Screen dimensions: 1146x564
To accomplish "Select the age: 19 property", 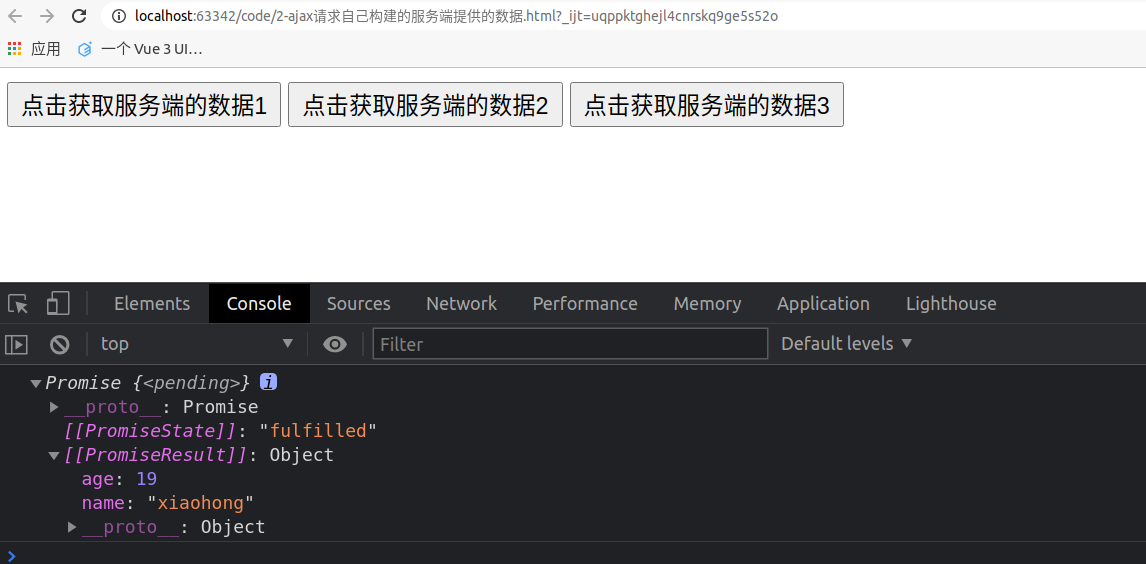I will (119, 479).
